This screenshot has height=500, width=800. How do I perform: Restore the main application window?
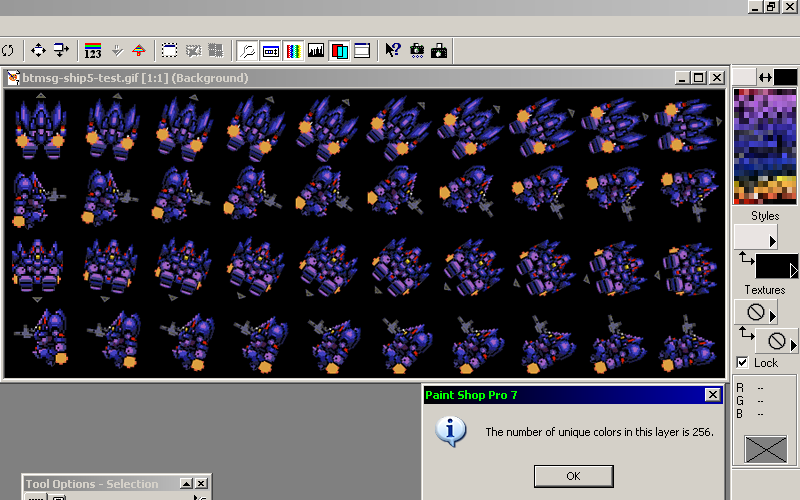(x=772, y=7)
